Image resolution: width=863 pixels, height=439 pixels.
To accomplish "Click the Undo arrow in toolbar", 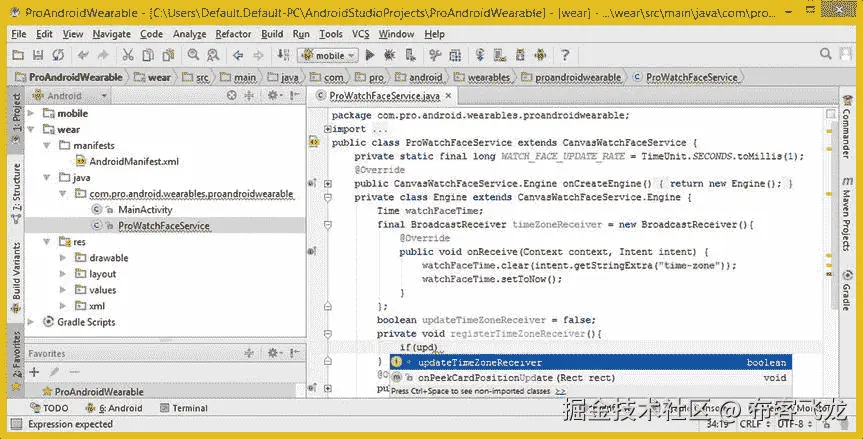I will [x=84, y=55].
